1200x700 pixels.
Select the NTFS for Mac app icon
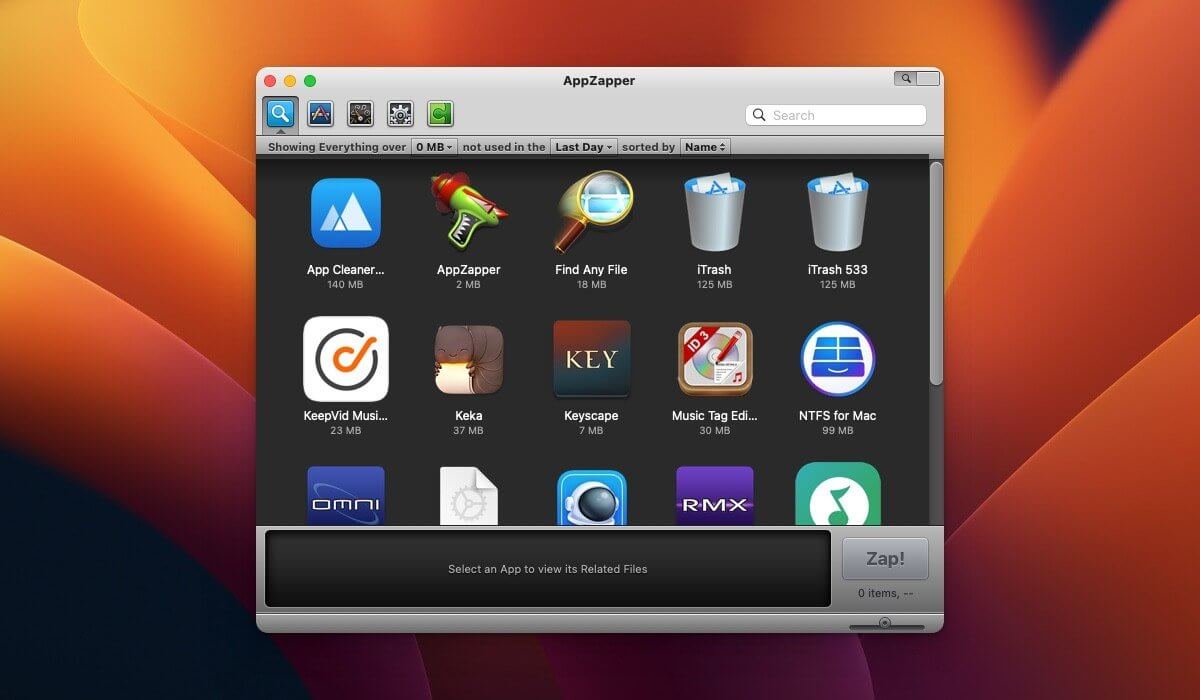[x=837, y=358]
